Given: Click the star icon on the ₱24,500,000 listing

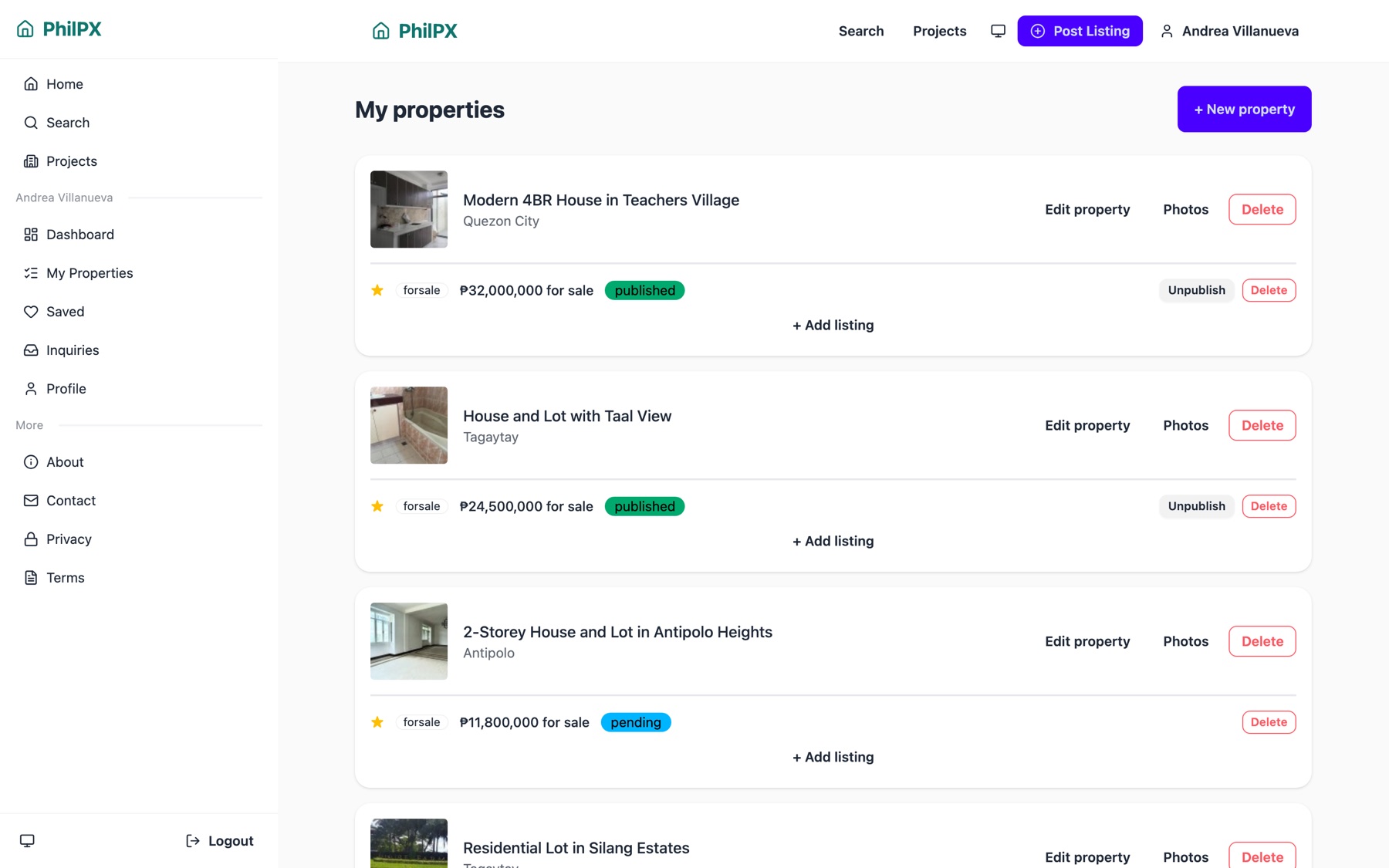Looking at the screenshot, I should point(377,506).
